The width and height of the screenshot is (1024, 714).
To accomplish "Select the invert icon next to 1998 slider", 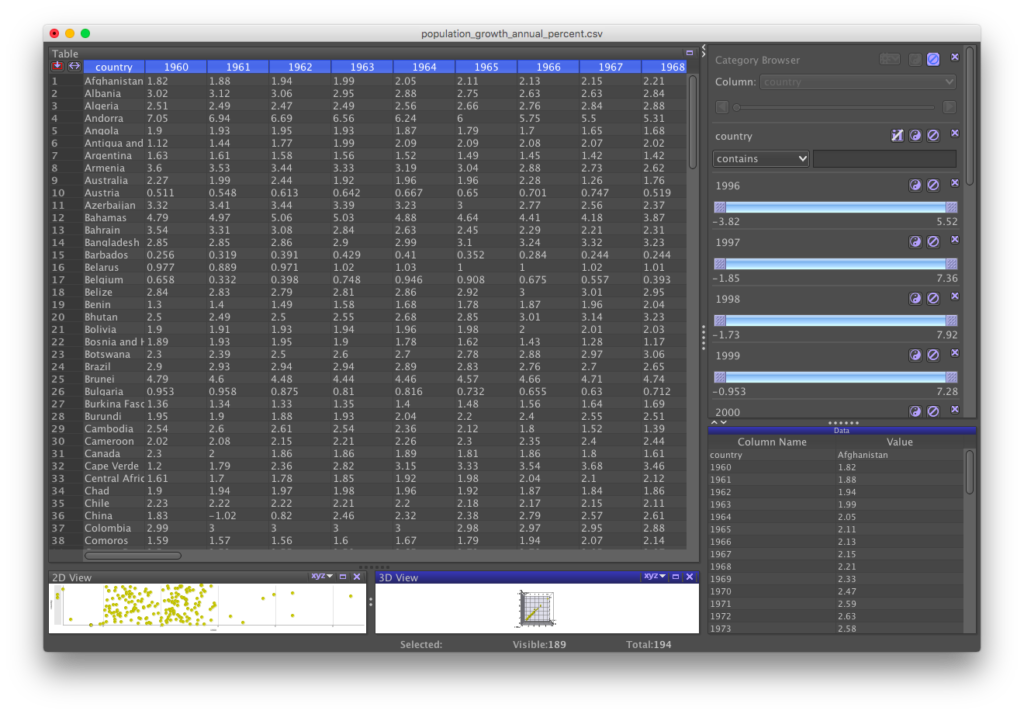I will [916, 297].
